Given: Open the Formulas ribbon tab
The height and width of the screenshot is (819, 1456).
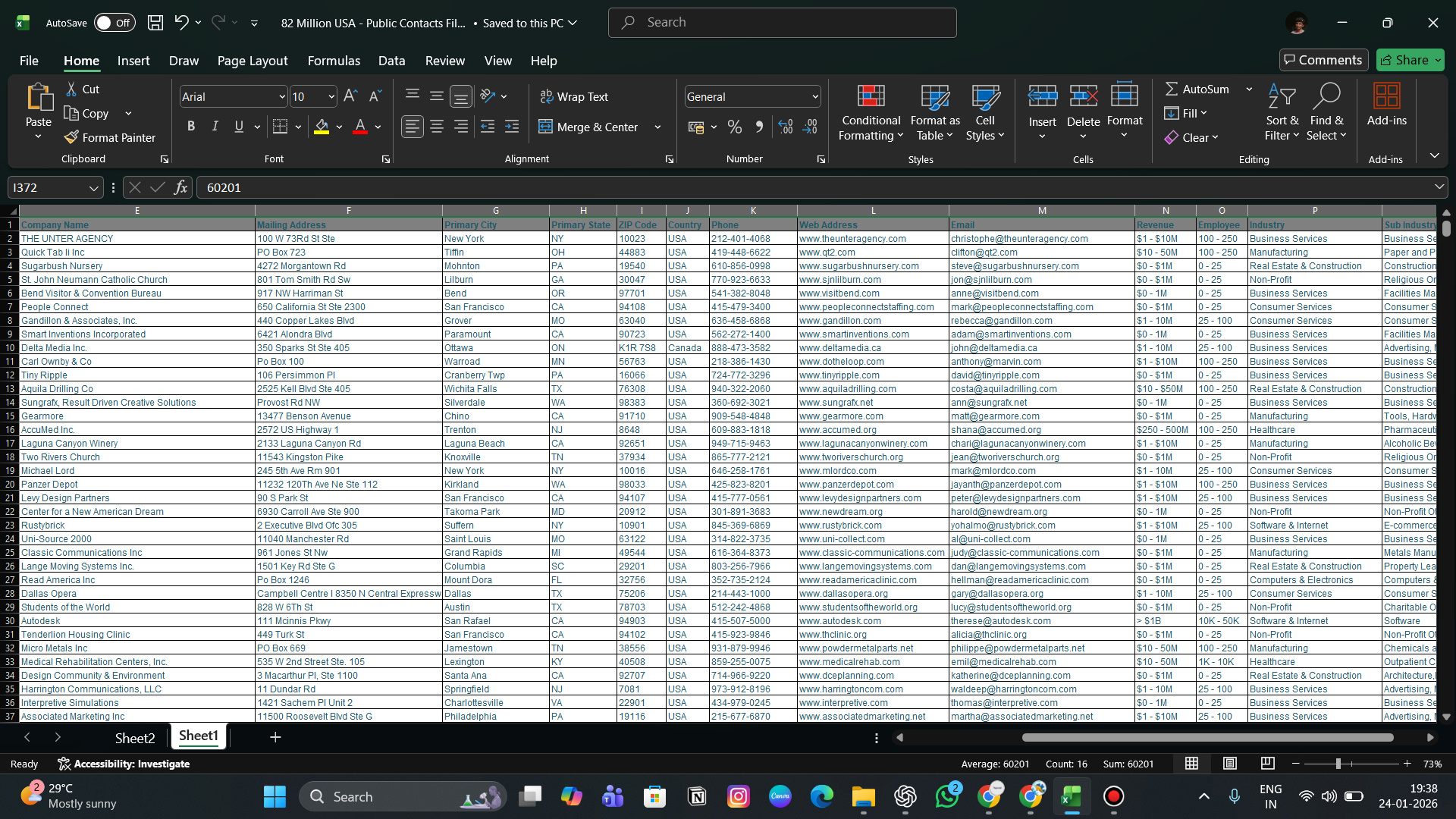Looking at the screenshot, I should 334,61.
